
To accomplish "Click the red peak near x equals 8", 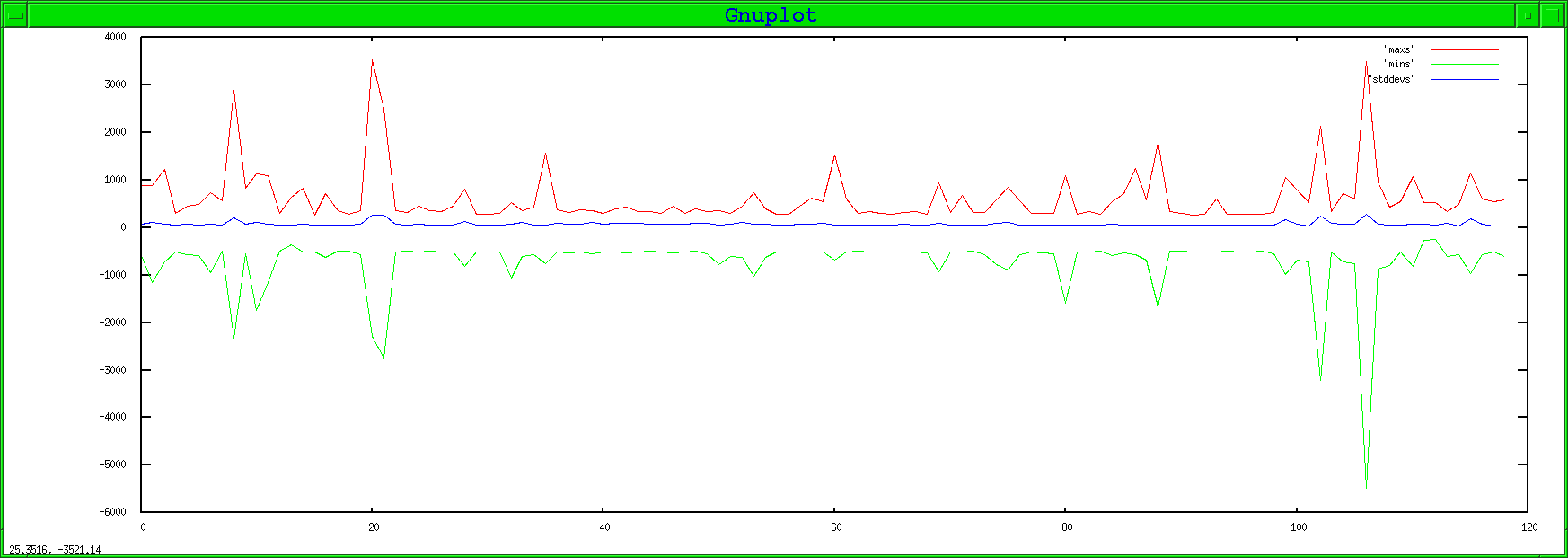I will [x=233, y=91].
